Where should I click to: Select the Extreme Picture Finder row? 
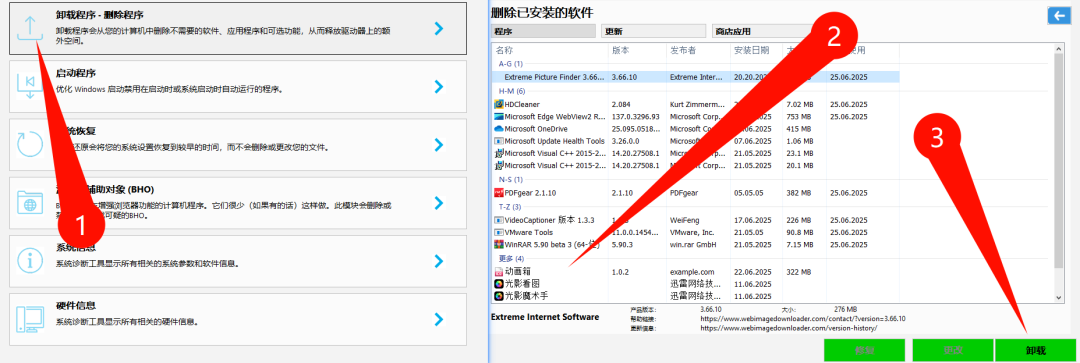pyautogui.click(x=696, y=77)
